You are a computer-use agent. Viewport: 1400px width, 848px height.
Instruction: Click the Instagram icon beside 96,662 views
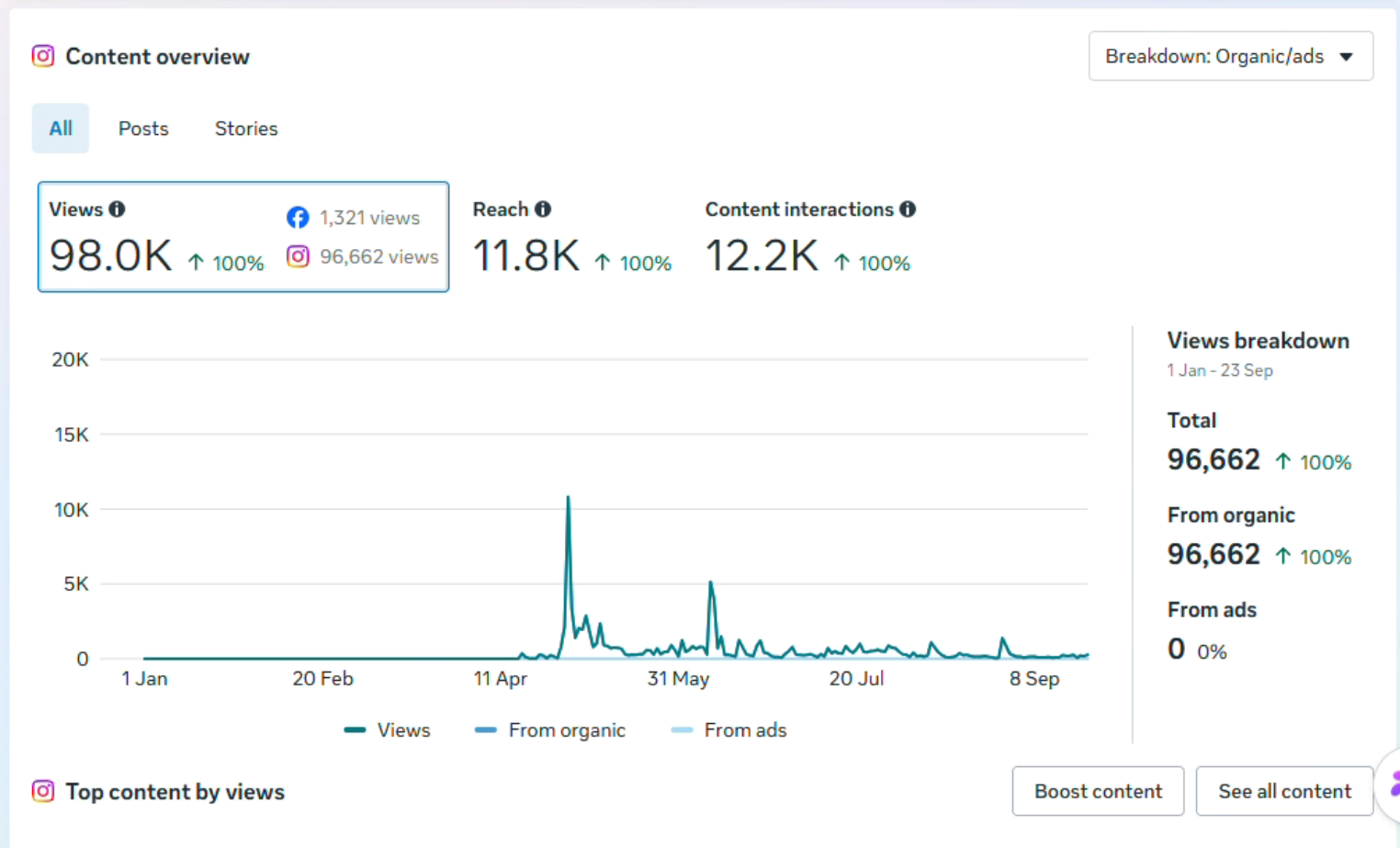coord(298,256)
